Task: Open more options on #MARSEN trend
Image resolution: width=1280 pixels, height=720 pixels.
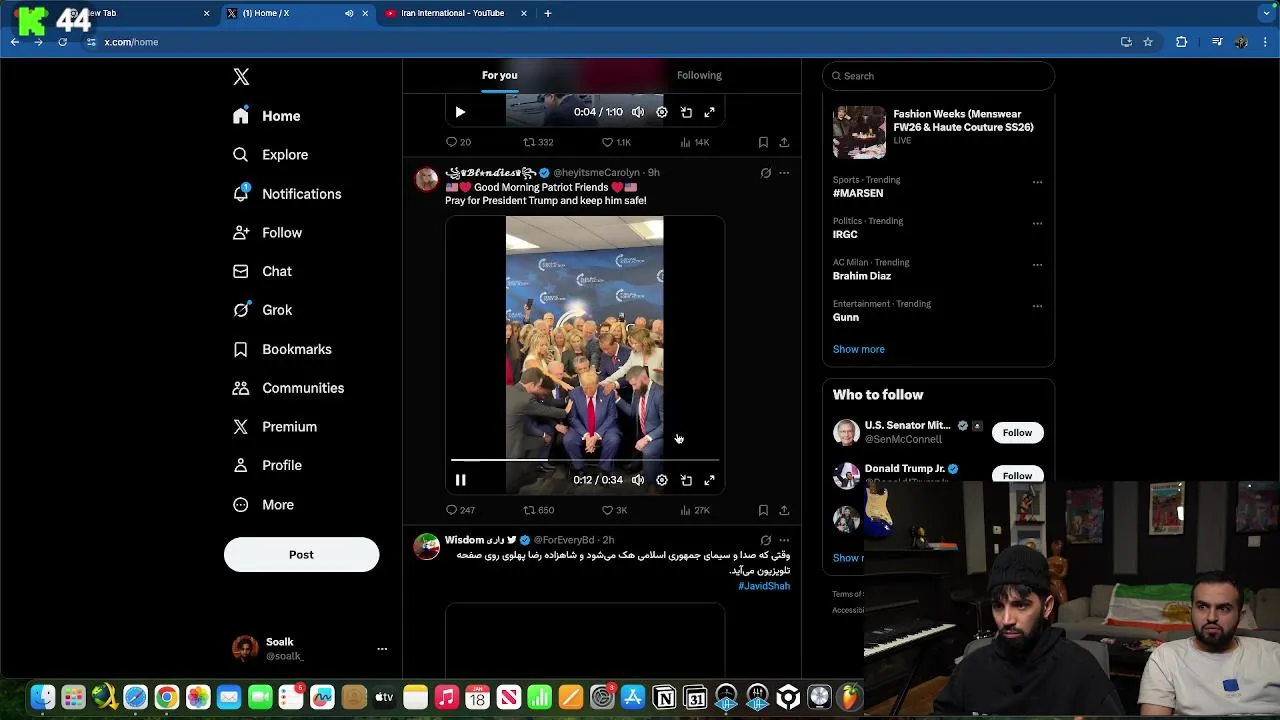Action: [1037, 183]
